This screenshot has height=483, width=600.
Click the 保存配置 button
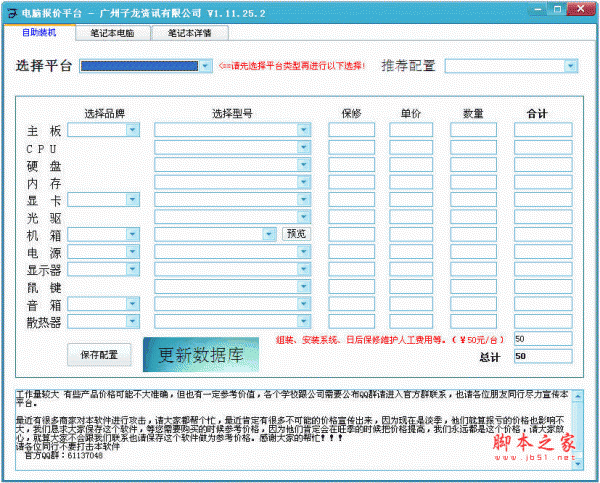[x=99, y=355]
